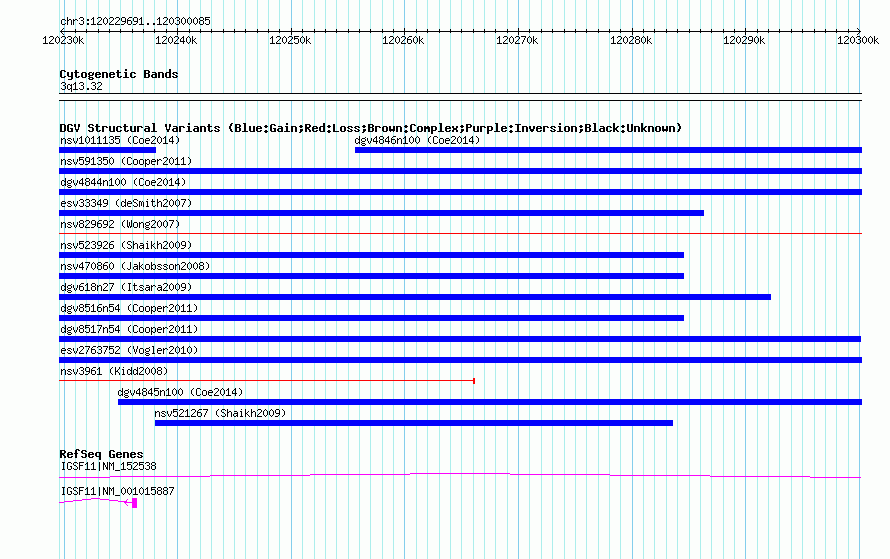Select the bar under nsv591350
This screenshot has width=890, height=559.
click(460, 171)
